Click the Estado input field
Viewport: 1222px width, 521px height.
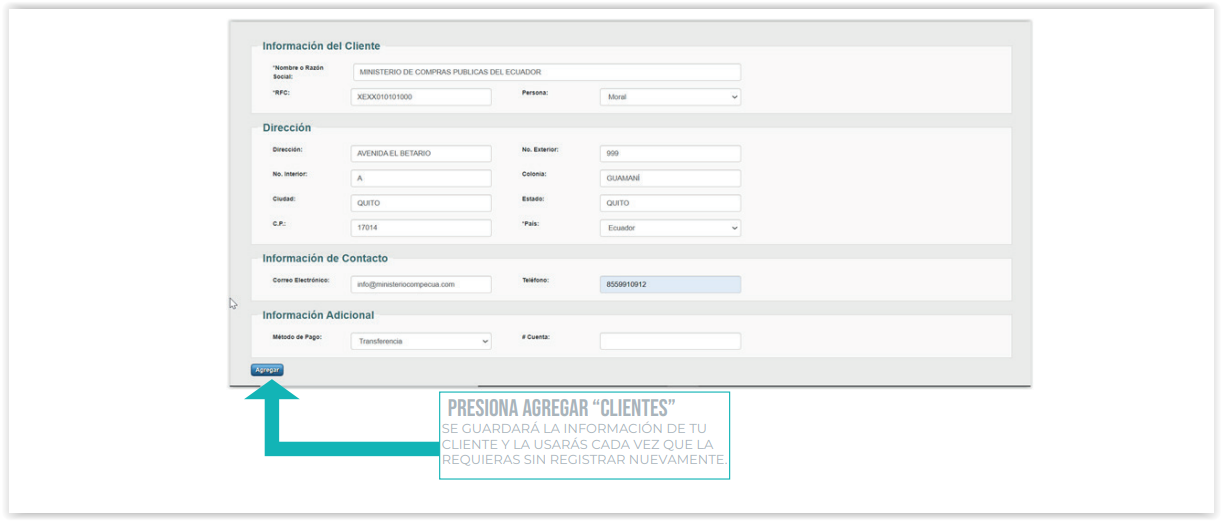point(670,203)
